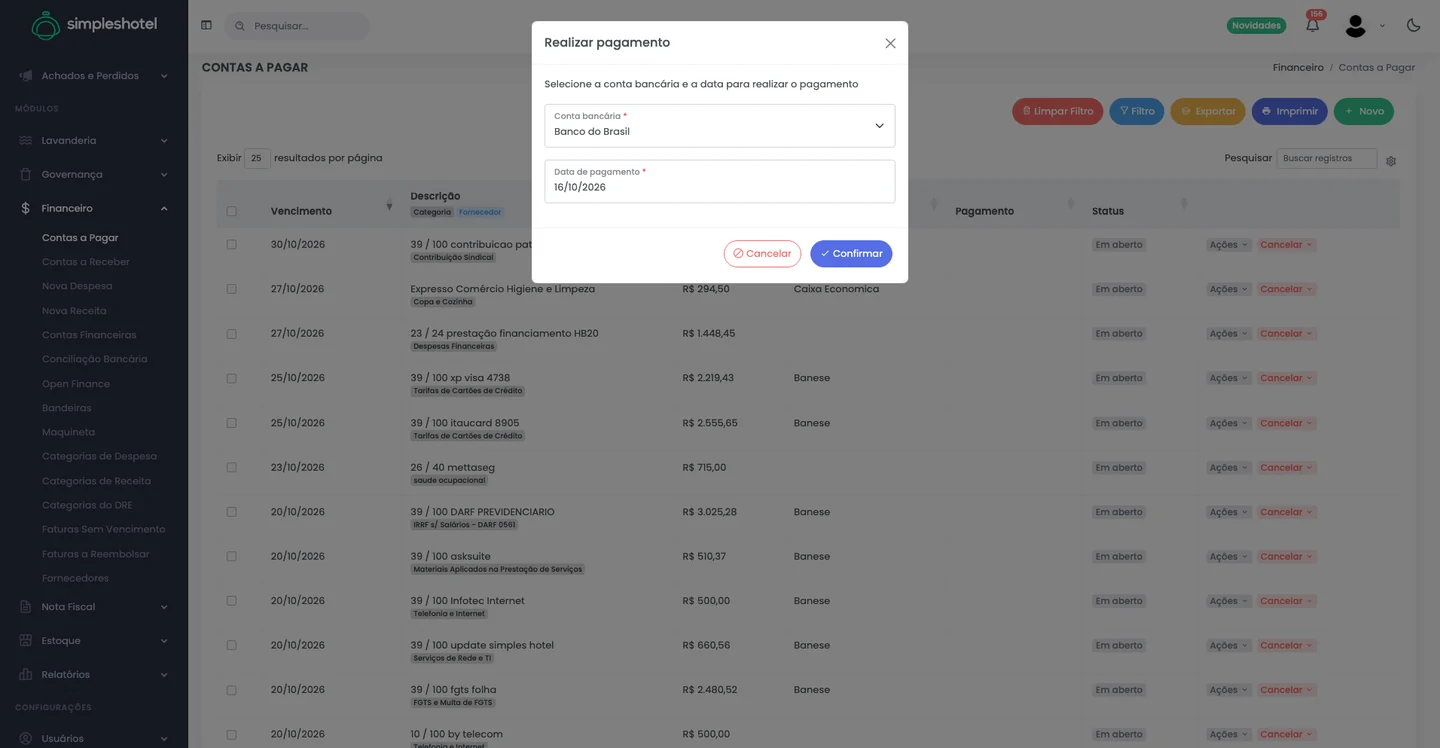The height and width of the screenshot is (748, 1440).
Task: Click the Estoque sidebar icon
Action: 26,641
